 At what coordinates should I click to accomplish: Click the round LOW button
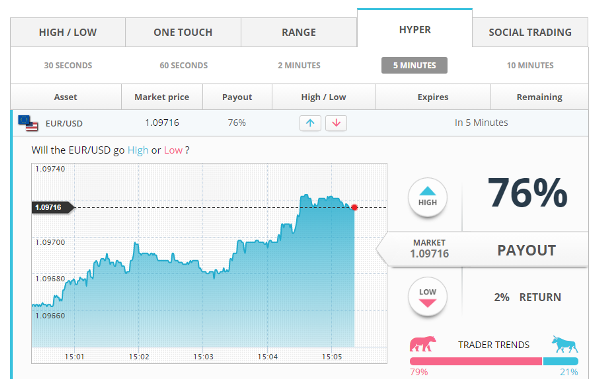point(427,297)
